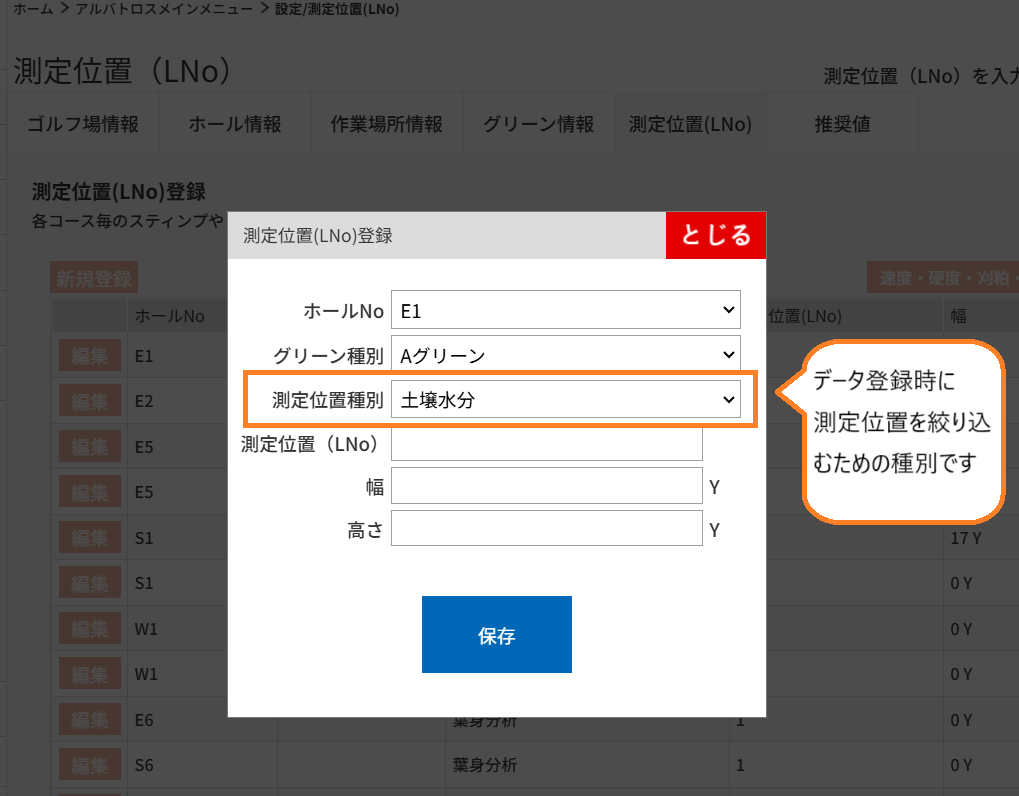Switch to the ゴルフ場情報 tab
The width and height of the screenshot is (1019, 796).
(83, 123)
